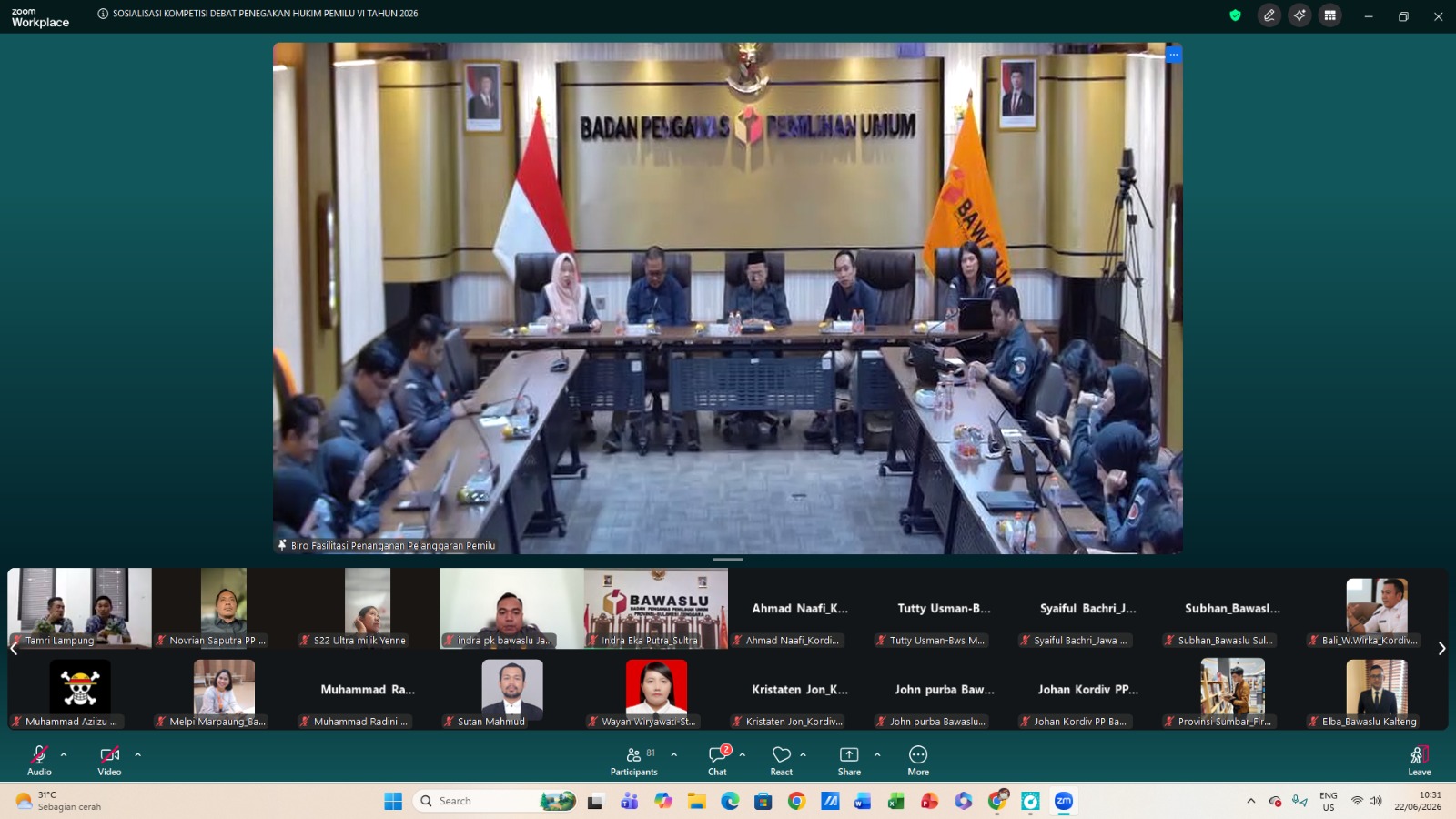Select the Subhan_Bawaslu Sul tile

tap(1232, 608)
